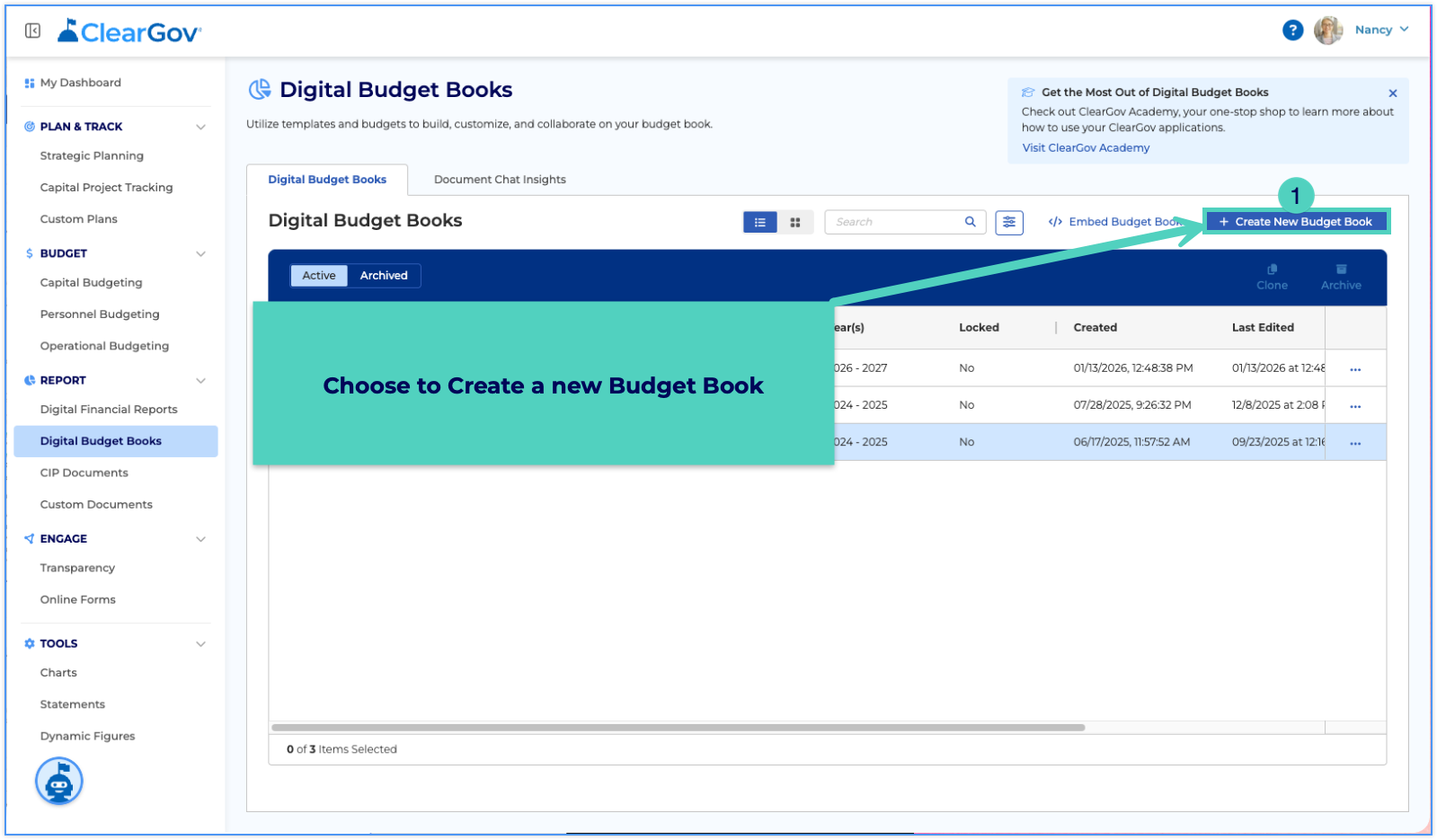Show Archived budget books
The image size is (1437, 840).
tap(384, 276)
